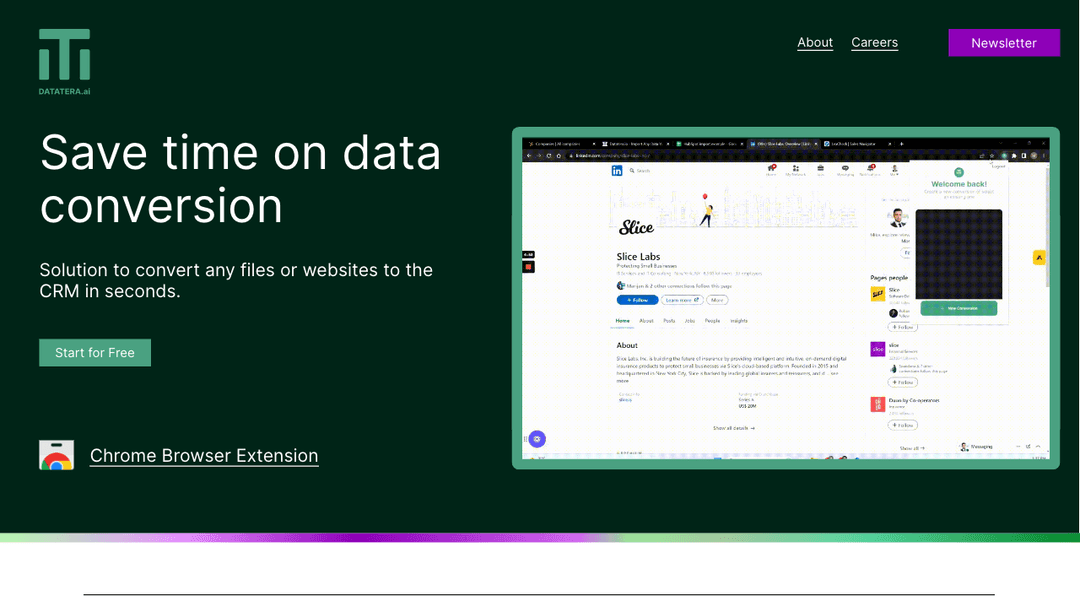Click the purple floating extension icon
The height and width of the screenshot is (608, 1080).
point(536,439)
